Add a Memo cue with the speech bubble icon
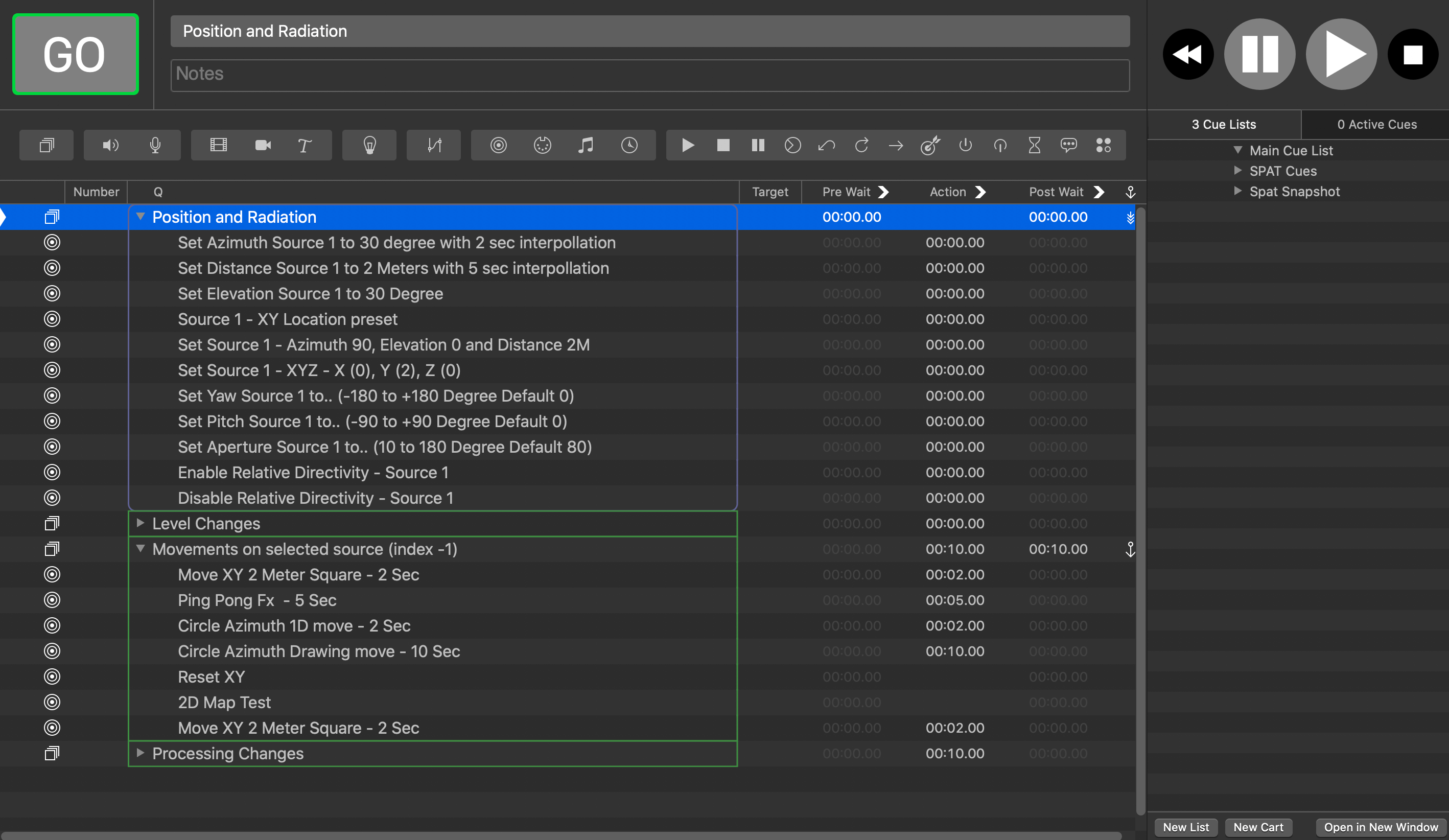 coord(1068,146)
